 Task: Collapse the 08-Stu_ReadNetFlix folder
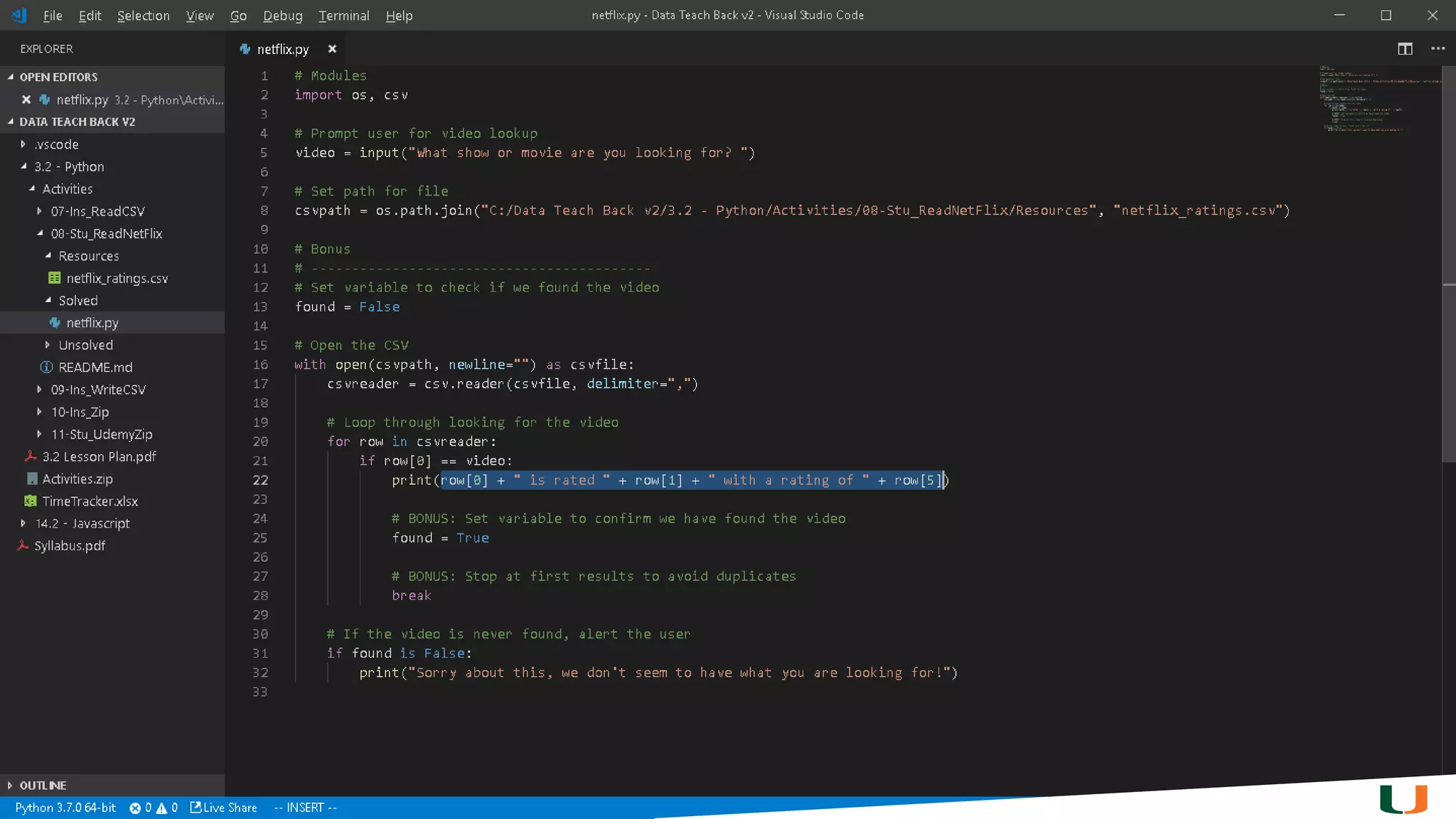(107, 233)
